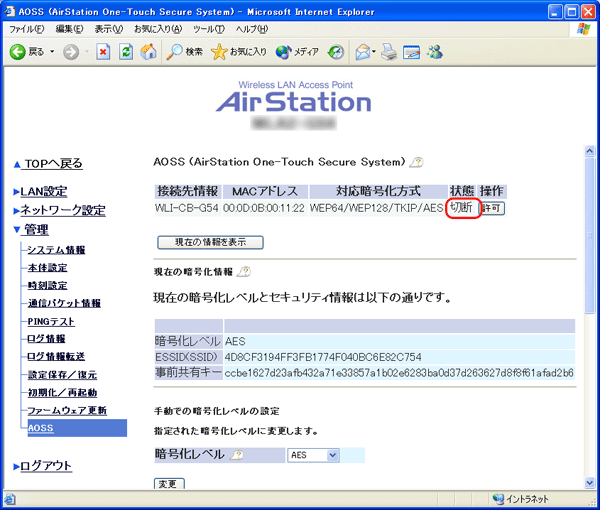Select the highlighted AOSS menu entry

coord(77,428)
